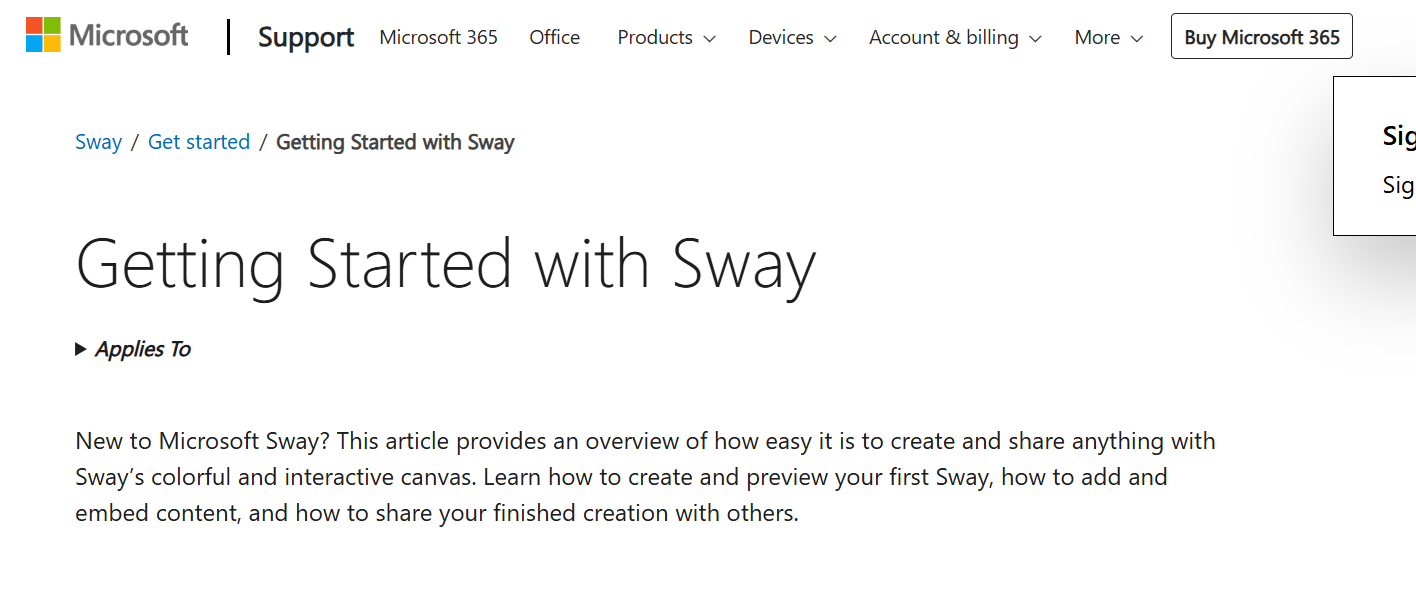Image resolution: width=1416 pixels, height=600 pixels.
Task: Click the sign-in popup's second text line
Action: 1397,184
